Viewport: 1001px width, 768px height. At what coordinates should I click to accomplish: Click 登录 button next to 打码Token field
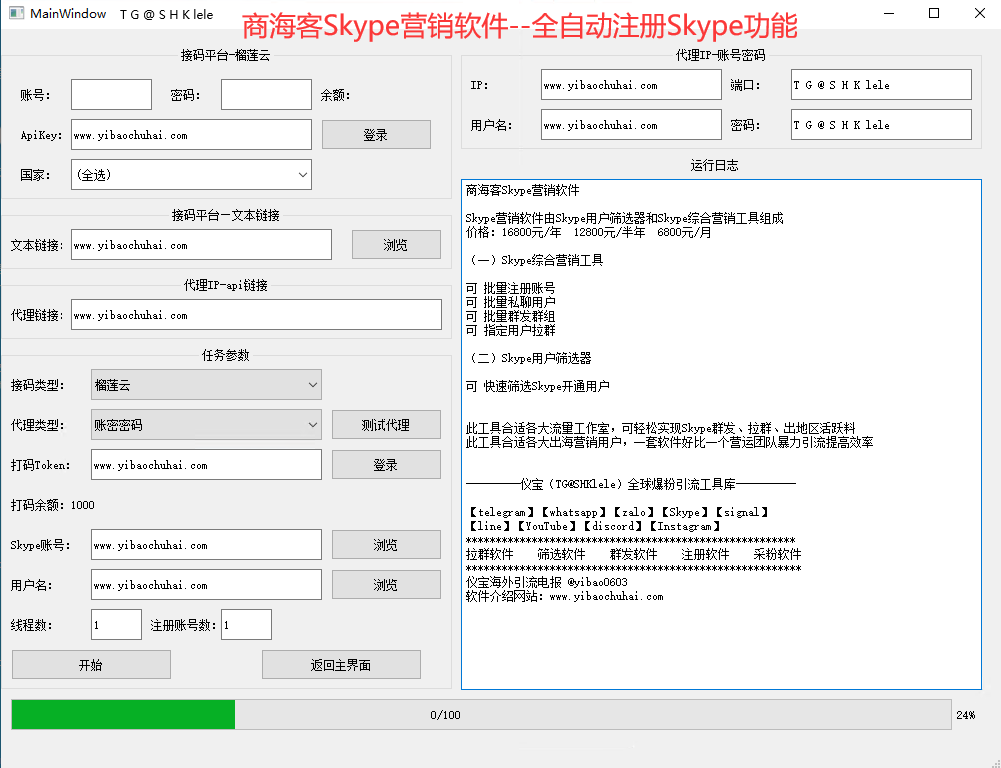(x=386, y=465)
